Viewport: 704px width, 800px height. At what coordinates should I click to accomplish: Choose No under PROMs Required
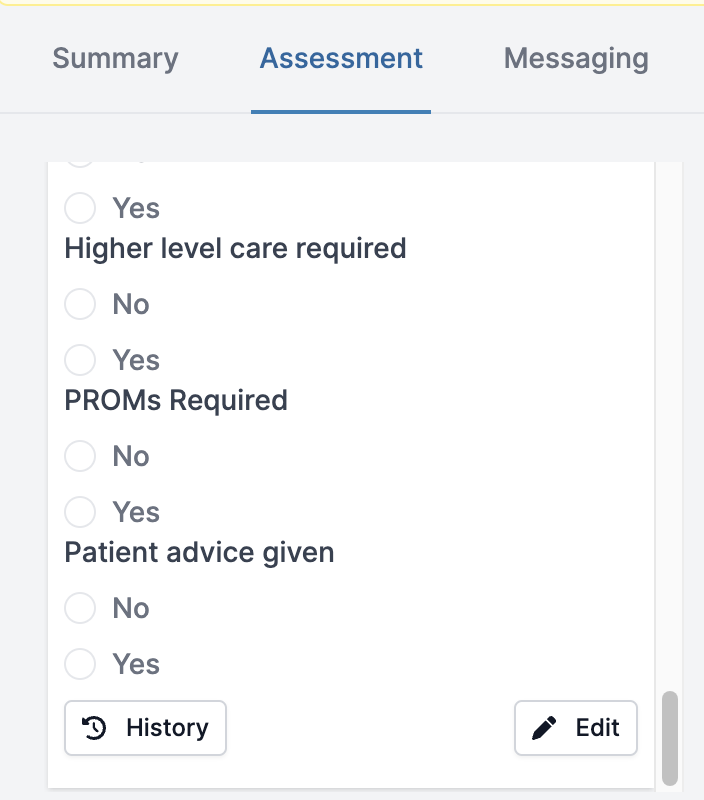click(80, 456)
